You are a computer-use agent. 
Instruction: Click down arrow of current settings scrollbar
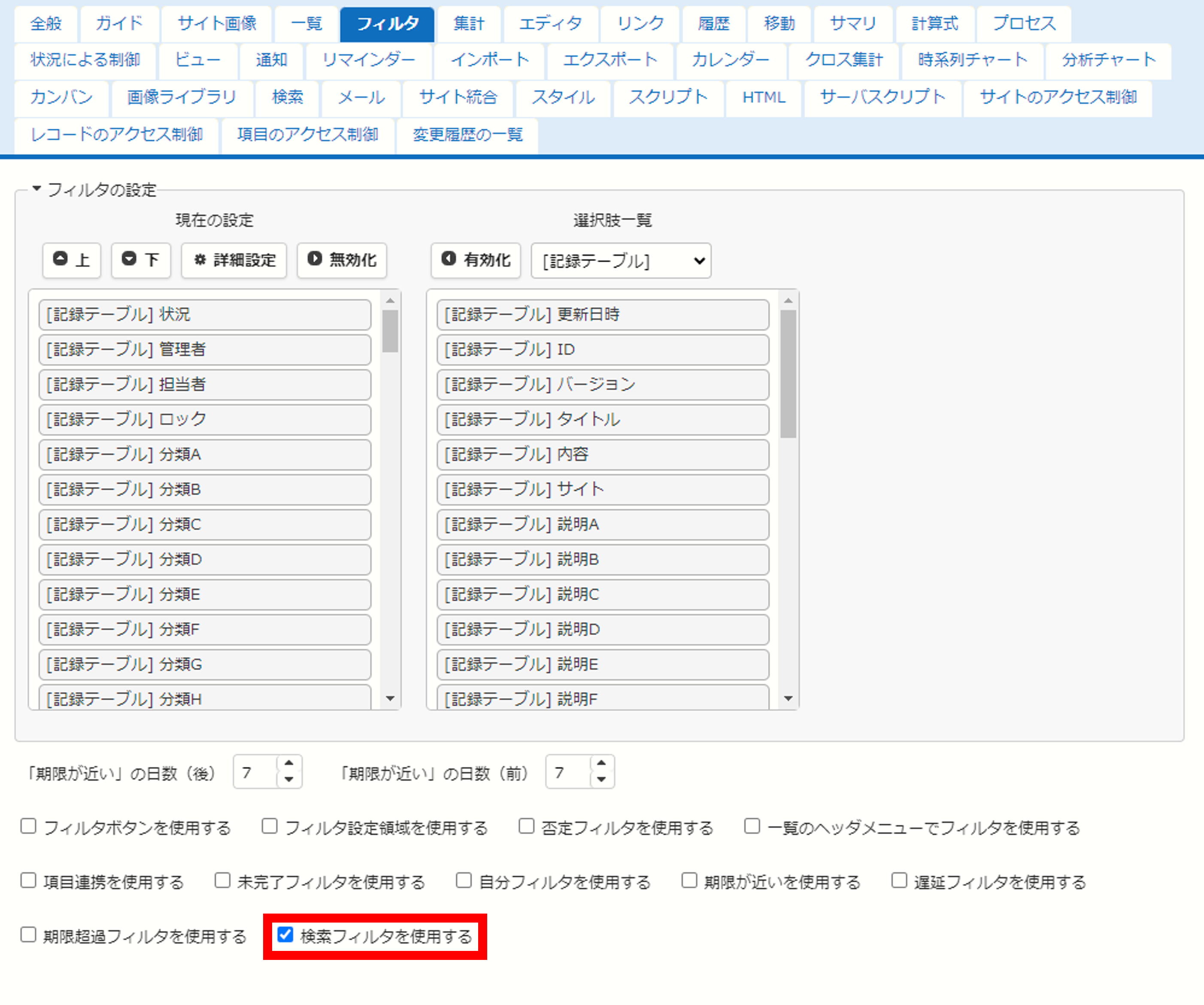click(391, 698)
